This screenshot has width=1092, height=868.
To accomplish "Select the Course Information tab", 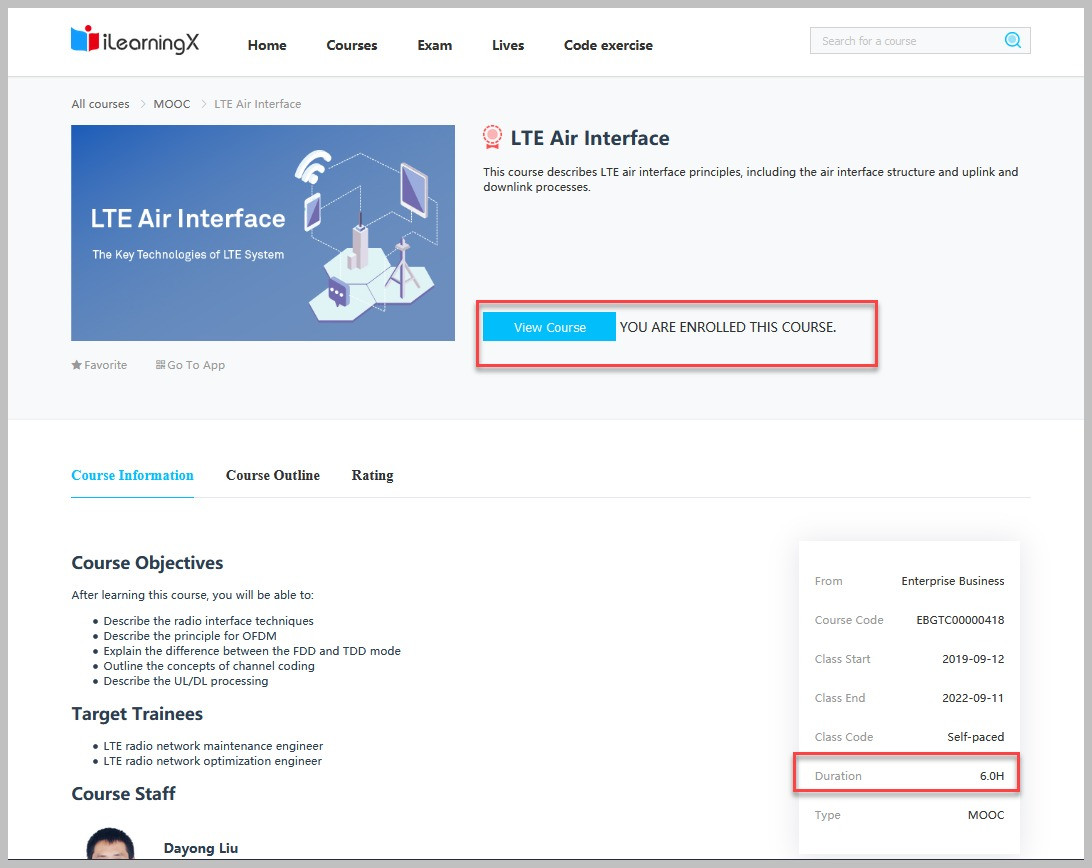I will (132, 475).
